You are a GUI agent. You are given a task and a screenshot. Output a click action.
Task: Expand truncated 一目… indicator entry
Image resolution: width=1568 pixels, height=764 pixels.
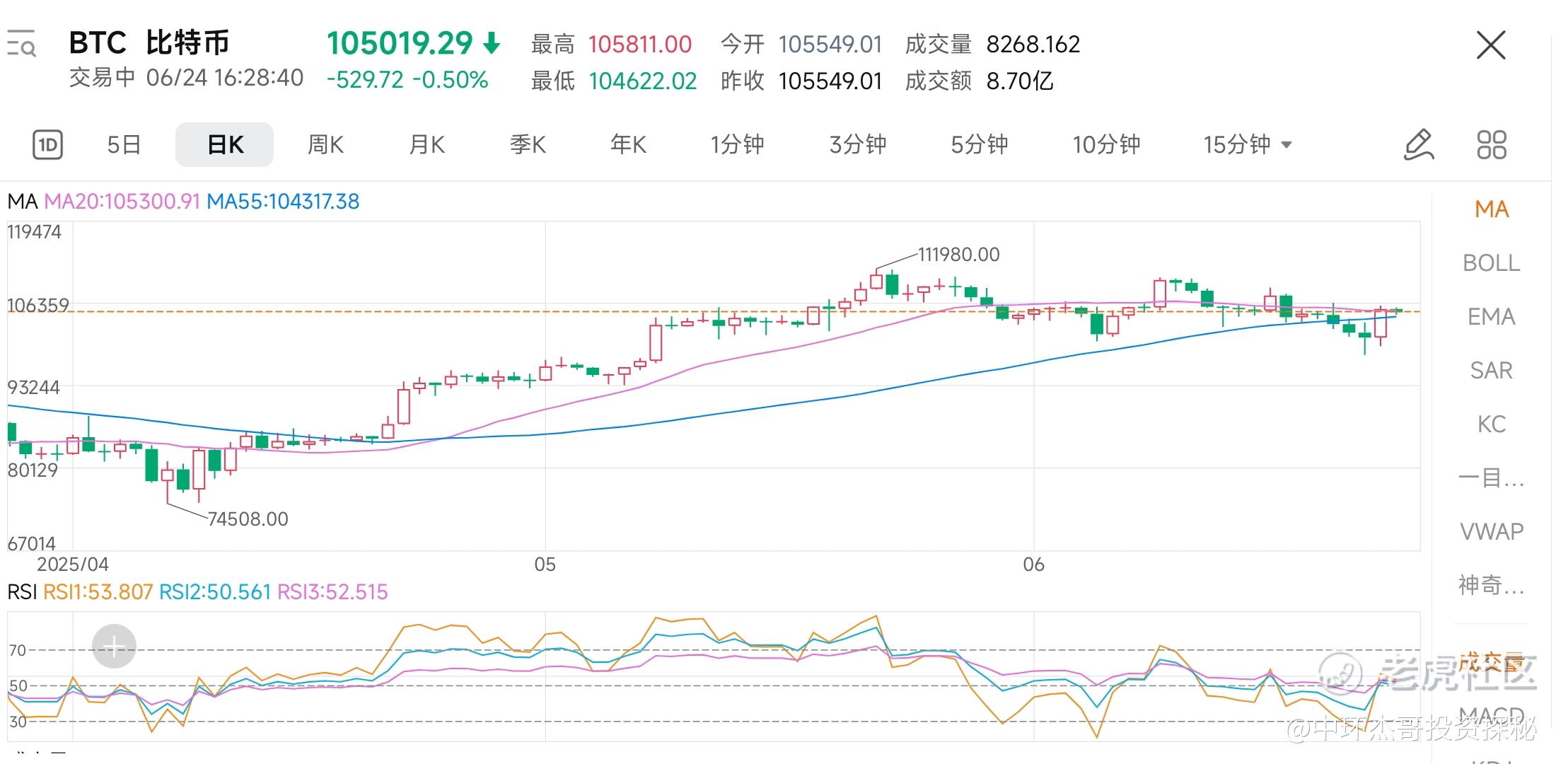1491,478
